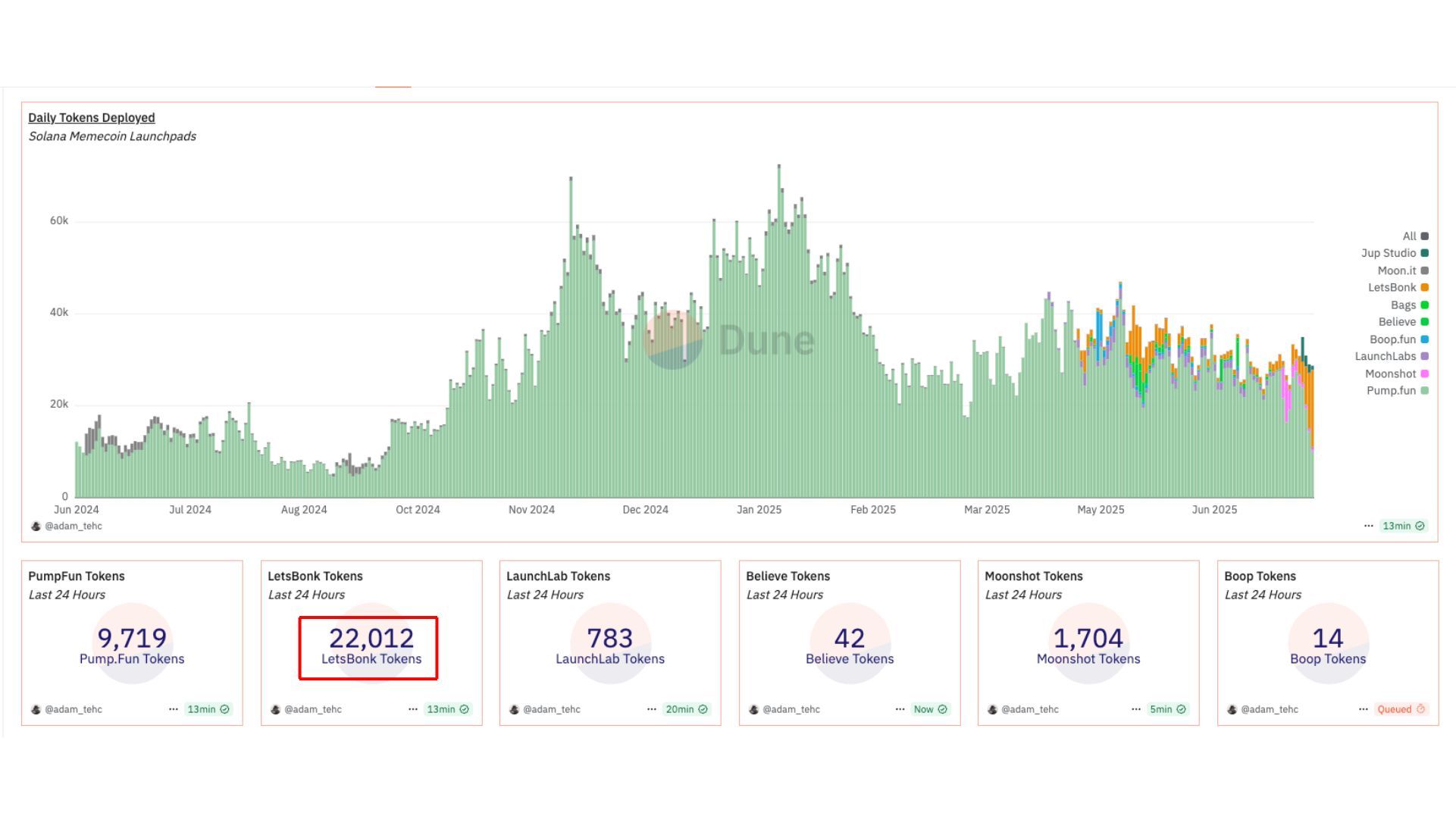This screenshot has width=1456, height=819.
Task: Open @adam_tehc link on the LaunchLab Tokens card
Action: click(x=552, y=709)
